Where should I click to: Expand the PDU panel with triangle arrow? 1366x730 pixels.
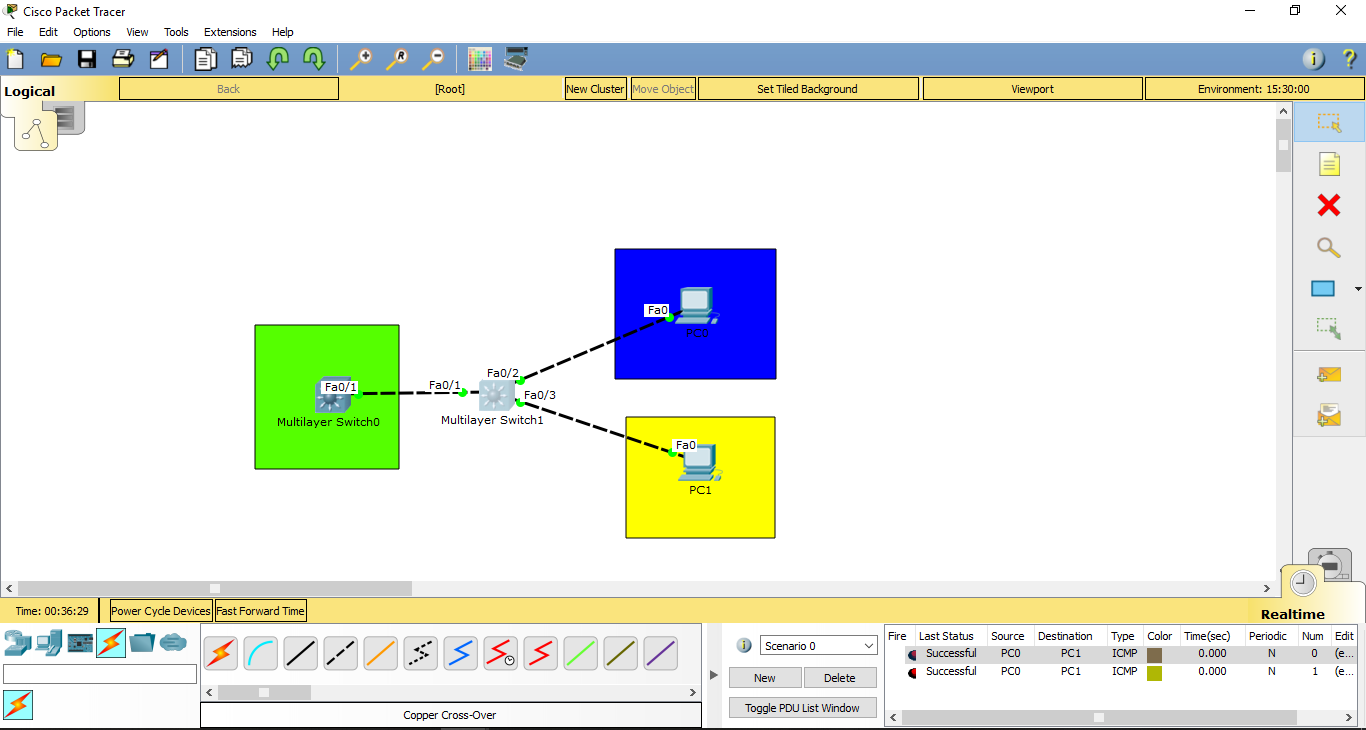click(714, 675)
